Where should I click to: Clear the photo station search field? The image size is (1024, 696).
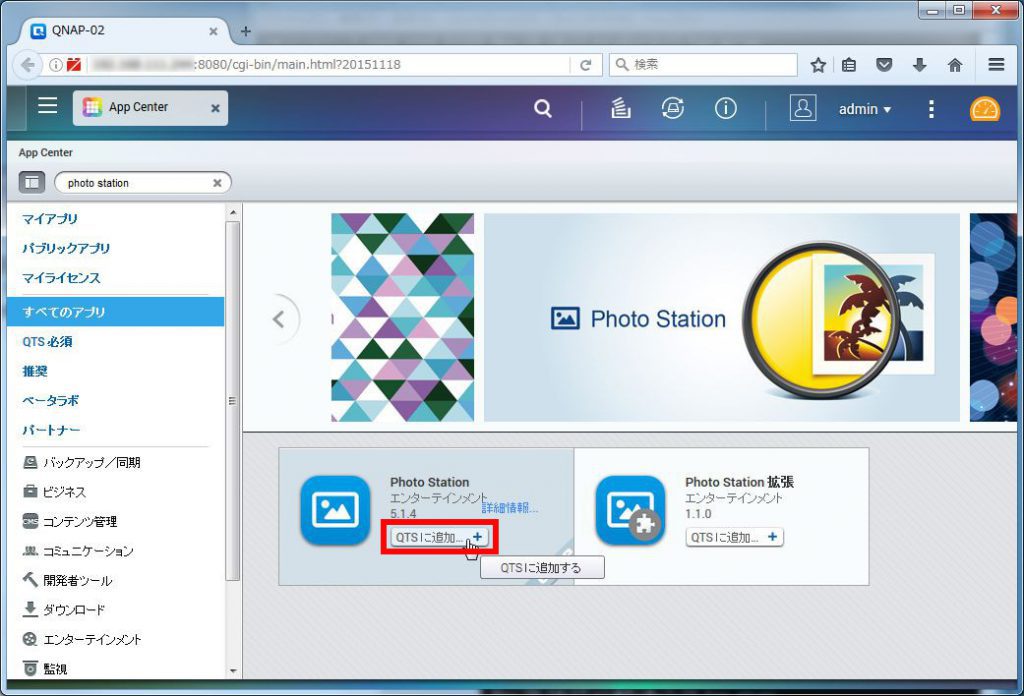[x=217, y=183]
